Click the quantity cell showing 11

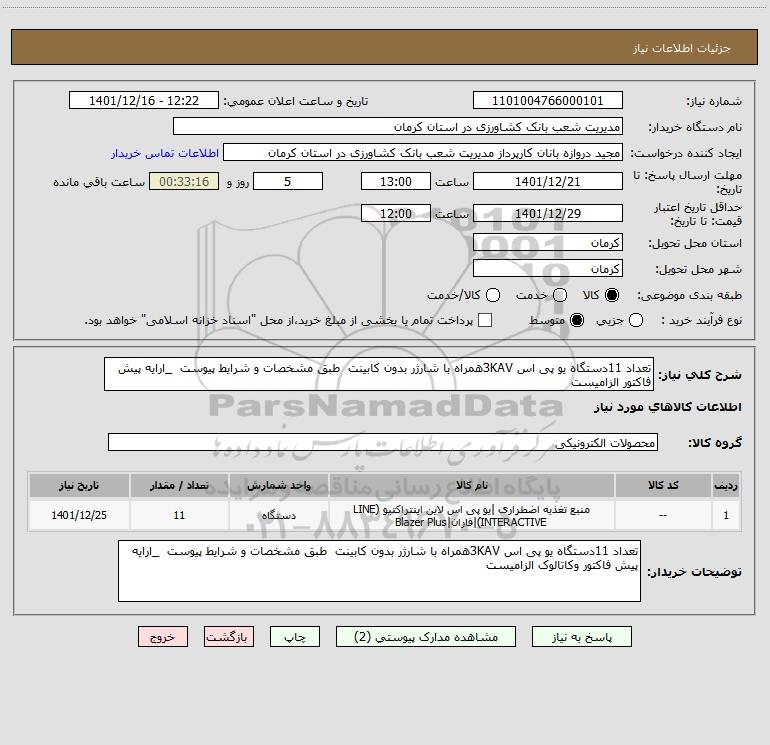click(x=179, y=515)
